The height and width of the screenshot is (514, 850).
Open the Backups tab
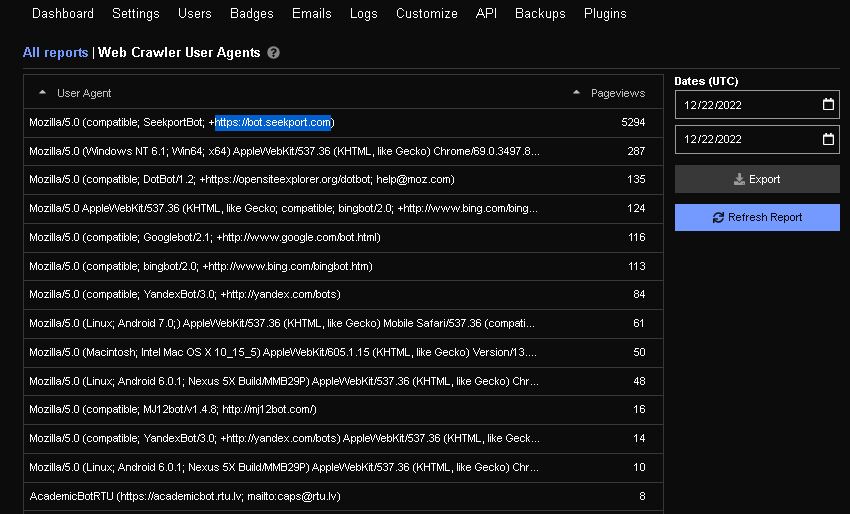pyautogui.click(x=540, y=14)
